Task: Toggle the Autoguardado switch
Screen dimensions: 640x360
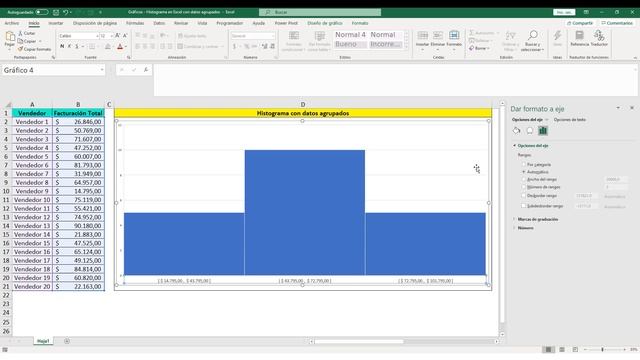Action: pyautogui.click(x=42, y=12)
